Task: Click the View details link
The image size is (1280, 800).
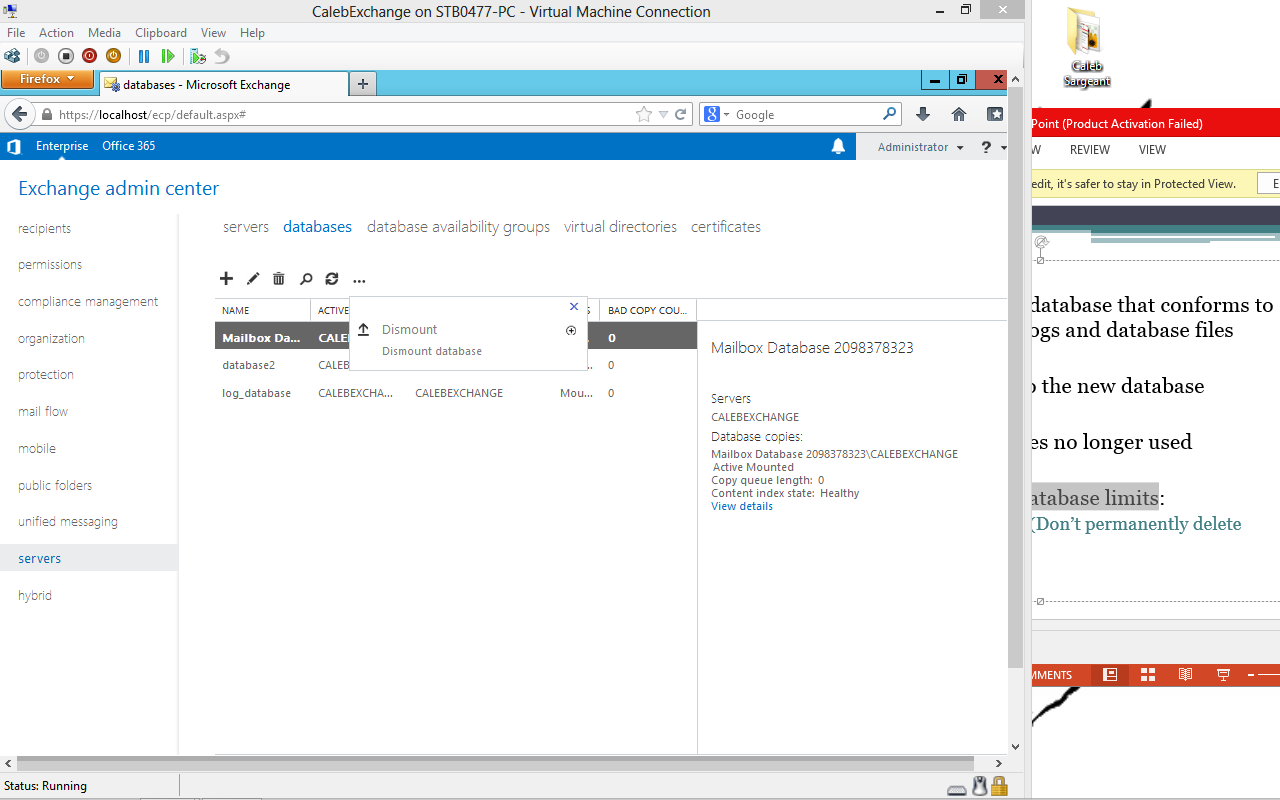Action: click(742, 506)
